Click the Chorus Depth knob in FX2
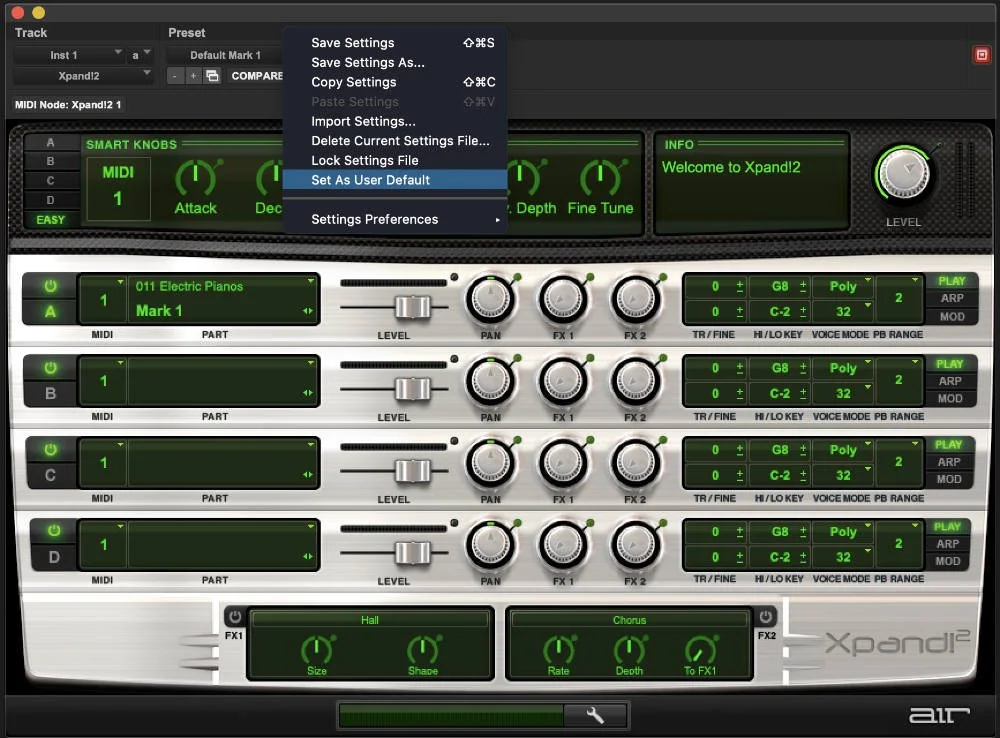 pyautogui.click(x=629, y=649)
